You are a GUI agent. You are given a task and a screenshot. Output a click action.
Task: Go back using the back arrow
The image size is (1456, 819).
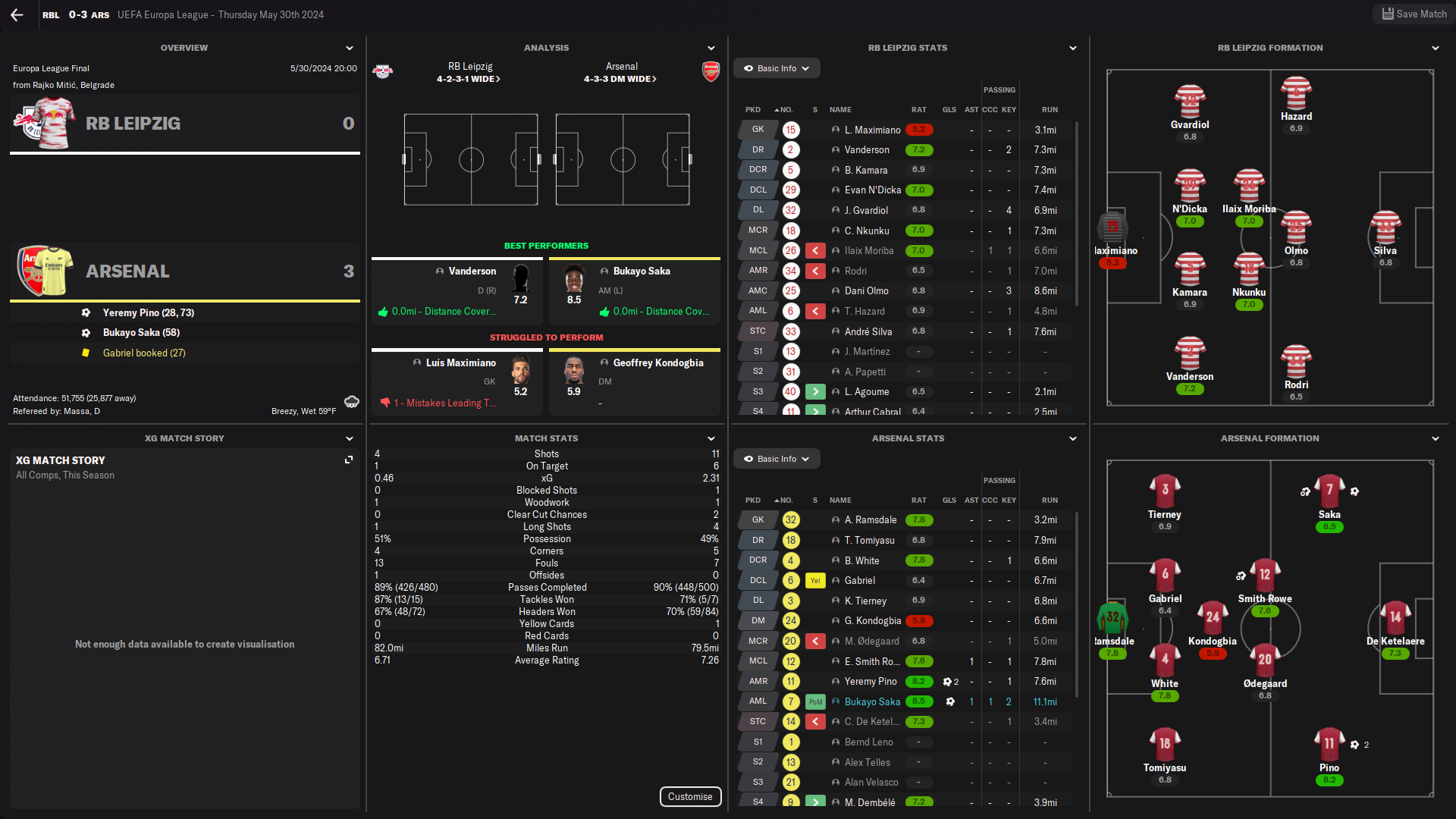(17, 14)
